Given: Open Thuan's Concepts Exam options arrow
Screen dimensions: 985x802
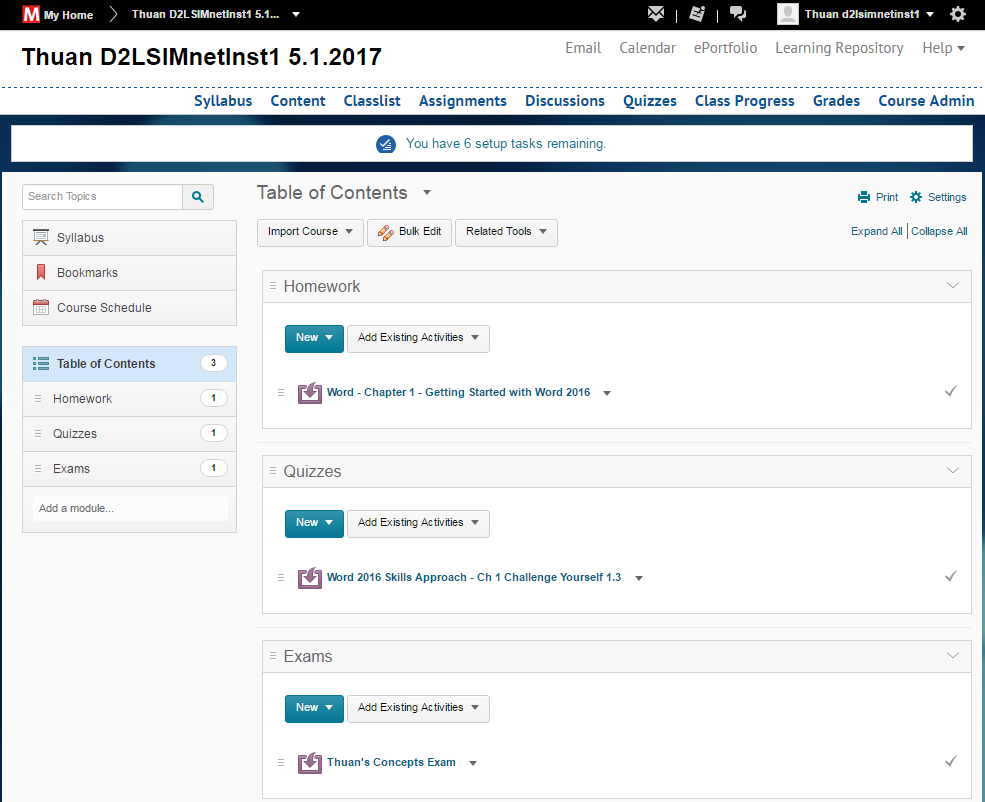Looking at the screenshot, I should [473, 763].
